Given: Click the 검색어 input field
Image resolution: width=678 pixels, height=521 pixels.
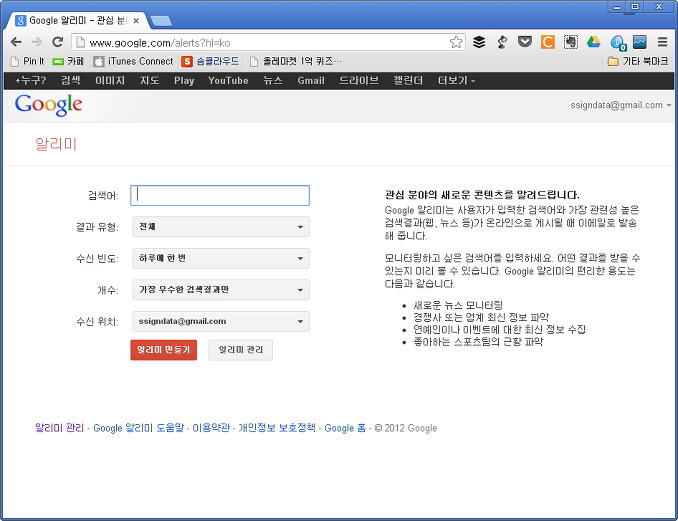Looking at the screenshot, I should [220, 195].
